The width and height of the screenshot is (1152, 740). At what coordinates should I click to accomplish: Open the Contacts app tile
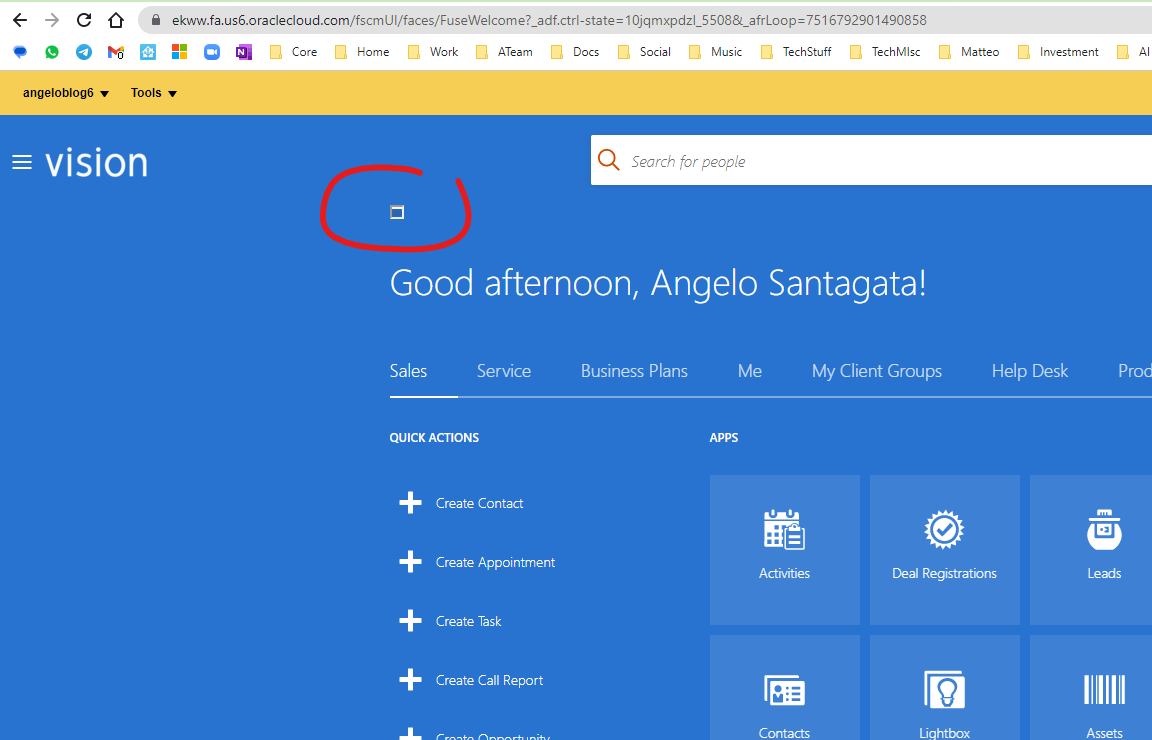[784, 700]
